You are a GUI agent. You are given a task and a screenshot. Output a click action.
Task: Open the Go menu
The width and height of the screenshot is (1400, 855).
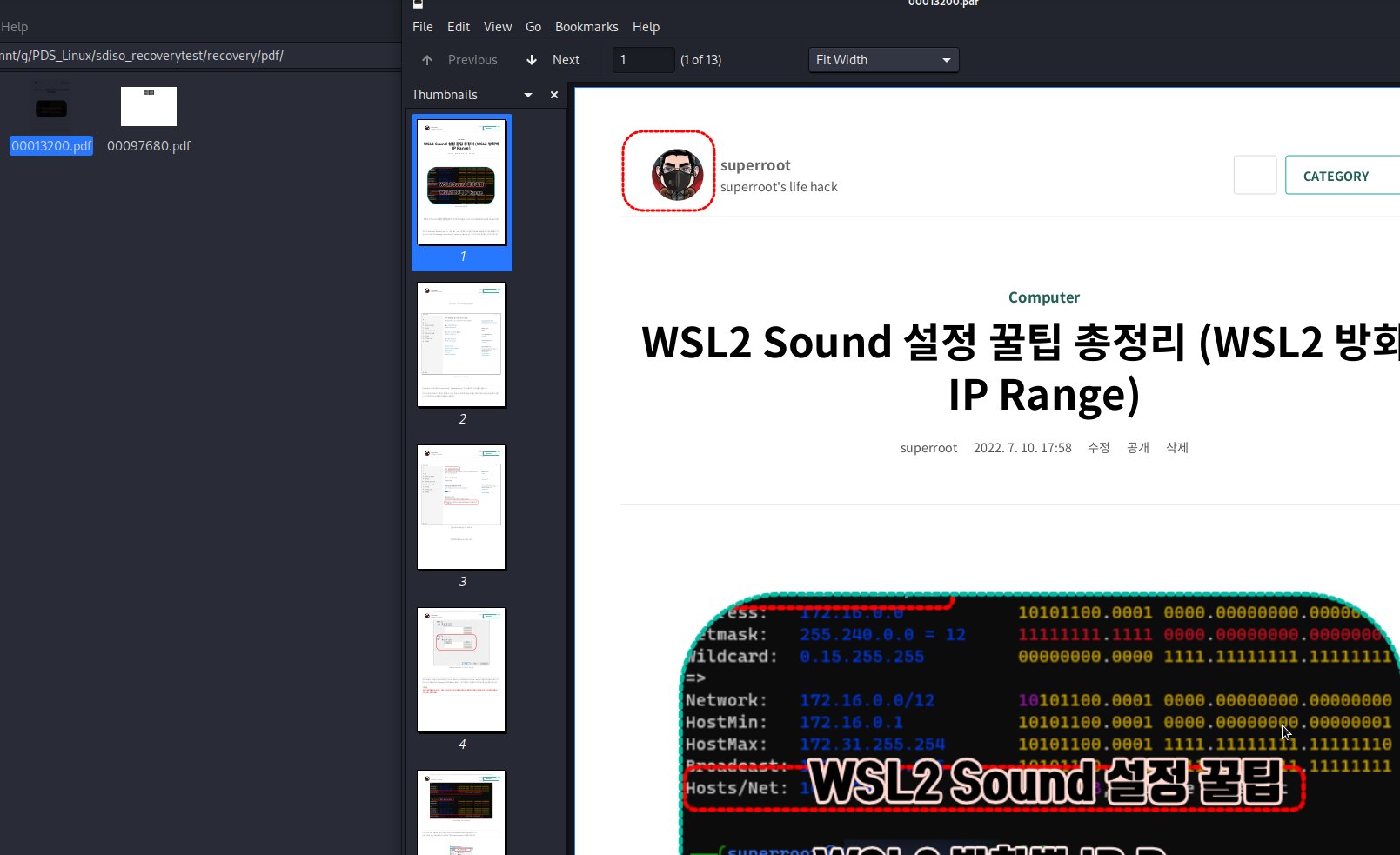(533, 27)
